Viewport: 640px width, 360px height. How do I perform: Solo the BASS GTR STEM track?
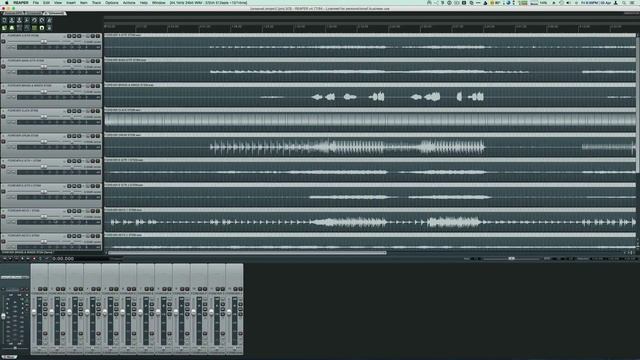pos(98,61)
